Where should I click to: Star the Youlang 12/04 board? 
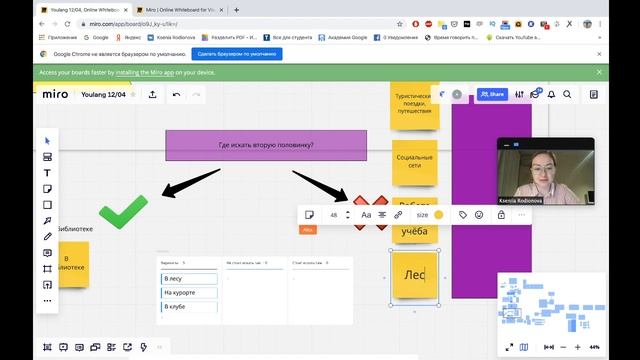click(133, 94)
